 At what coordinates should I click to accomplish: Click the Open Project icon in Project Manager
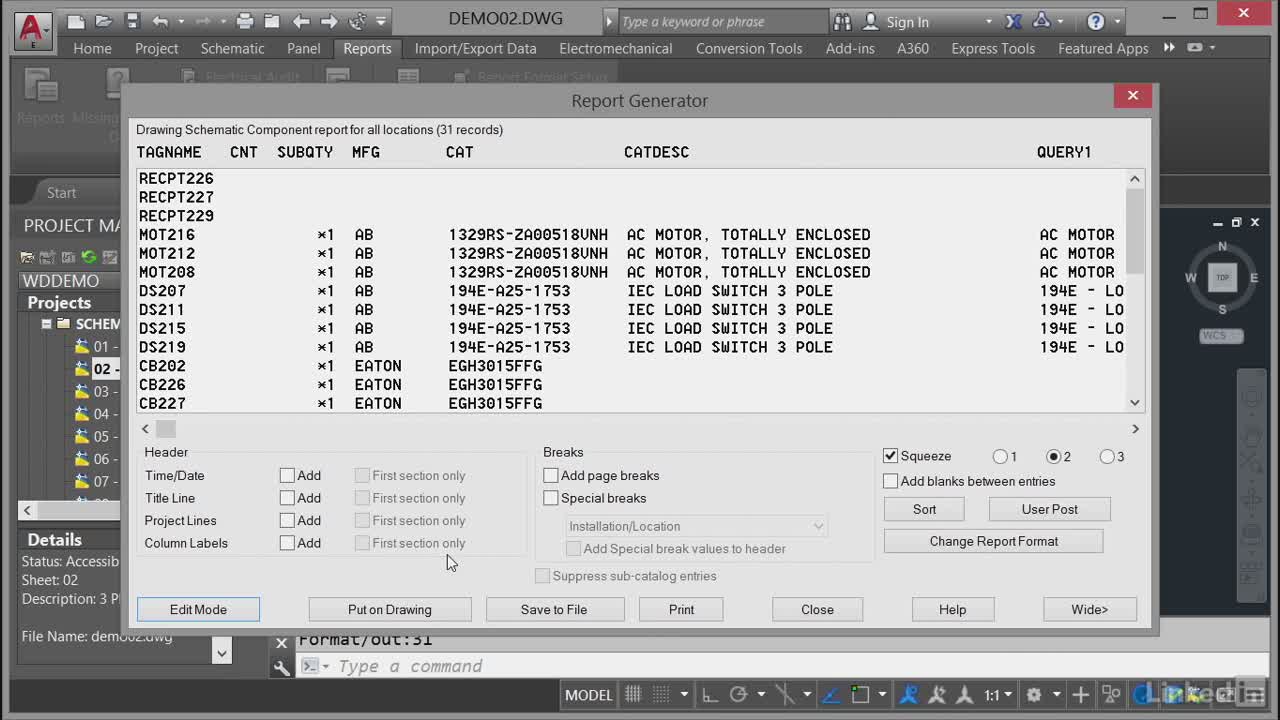28,257
